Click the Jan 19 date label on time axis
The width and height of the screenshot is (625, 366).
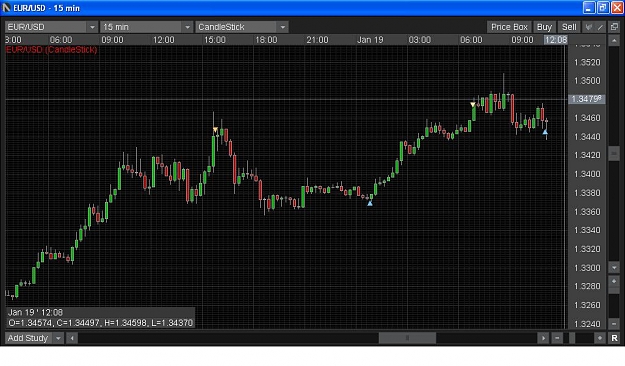[370, 39]
